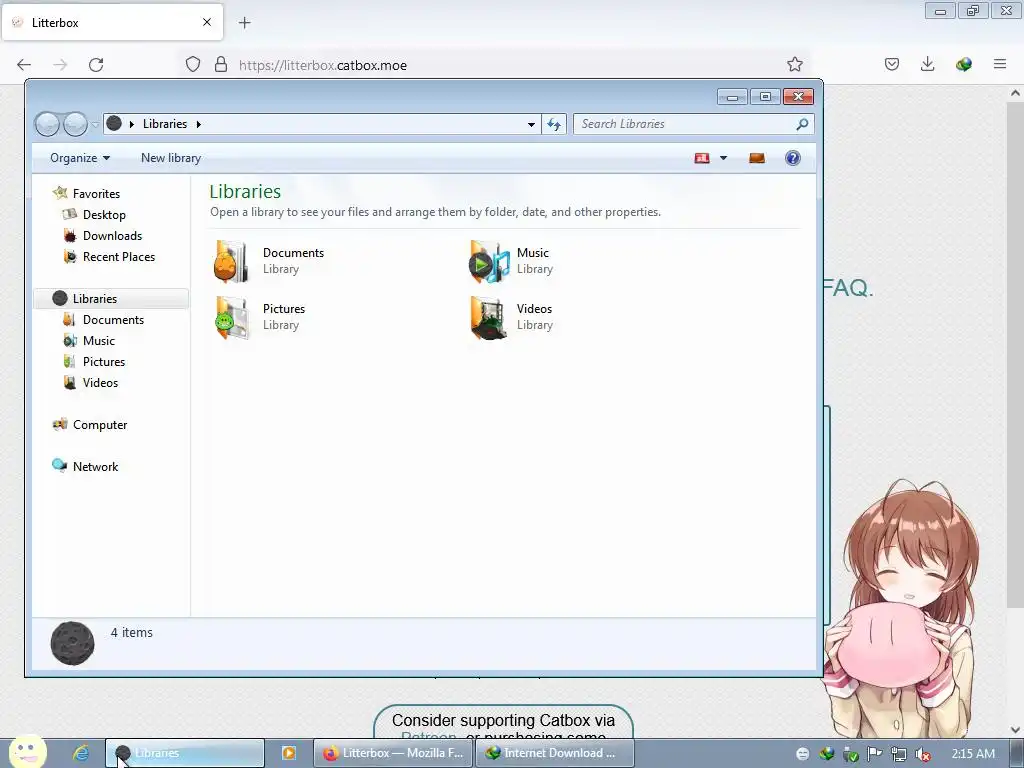Screen dimensions: 1024x768
Task: Toggle the preview pane icon
Action: coord(757,158)
